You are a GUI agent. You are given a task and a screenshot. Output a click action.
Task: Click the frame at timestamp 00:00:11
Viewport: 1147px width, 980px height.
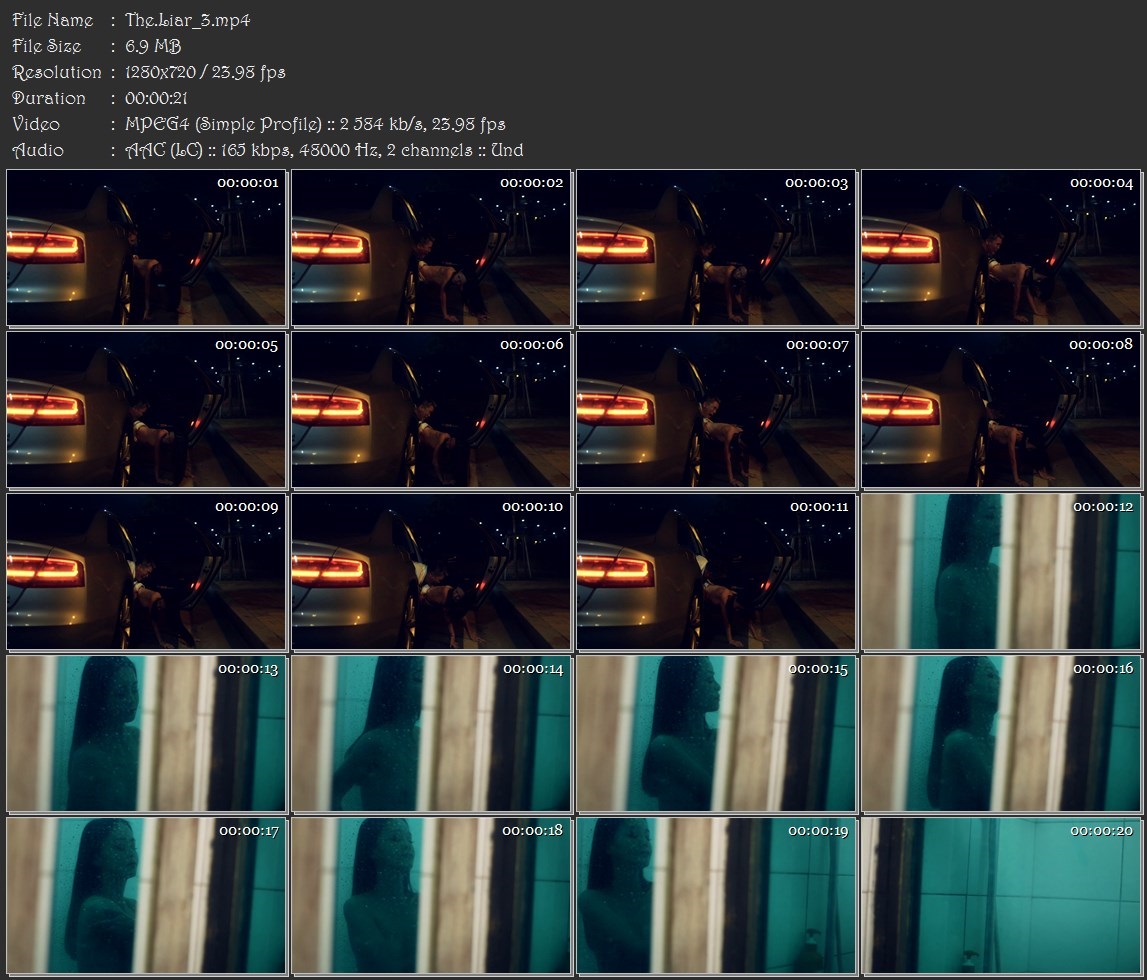coord(716,572)
